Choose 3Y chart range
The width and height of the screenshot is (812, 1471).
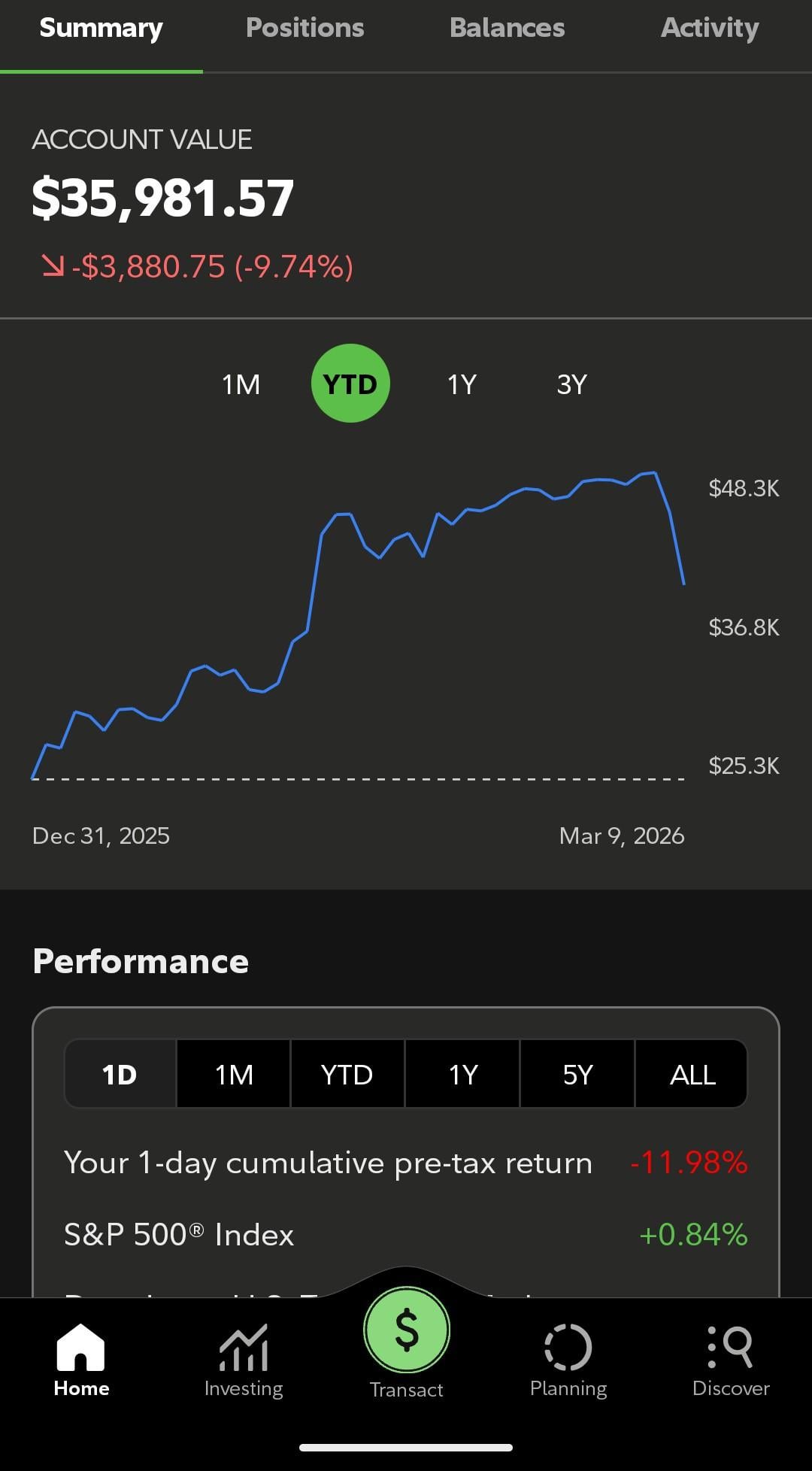[x=571, y=384]
